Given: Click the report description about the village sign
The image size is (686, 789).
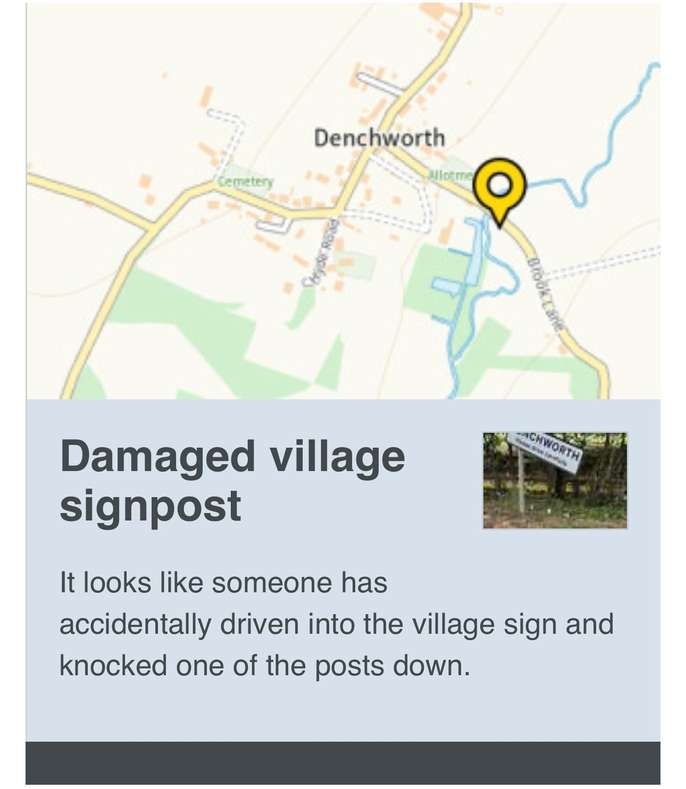Looking at the screenshot, I should (336, 623).
